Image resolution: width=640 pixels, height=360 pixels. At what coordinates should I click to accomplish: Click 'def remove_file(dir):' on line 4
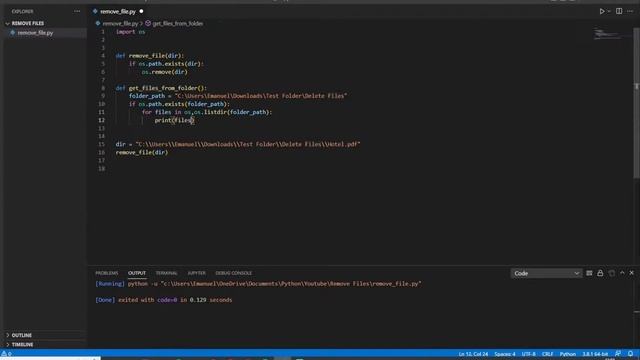(x=150, y=56)
